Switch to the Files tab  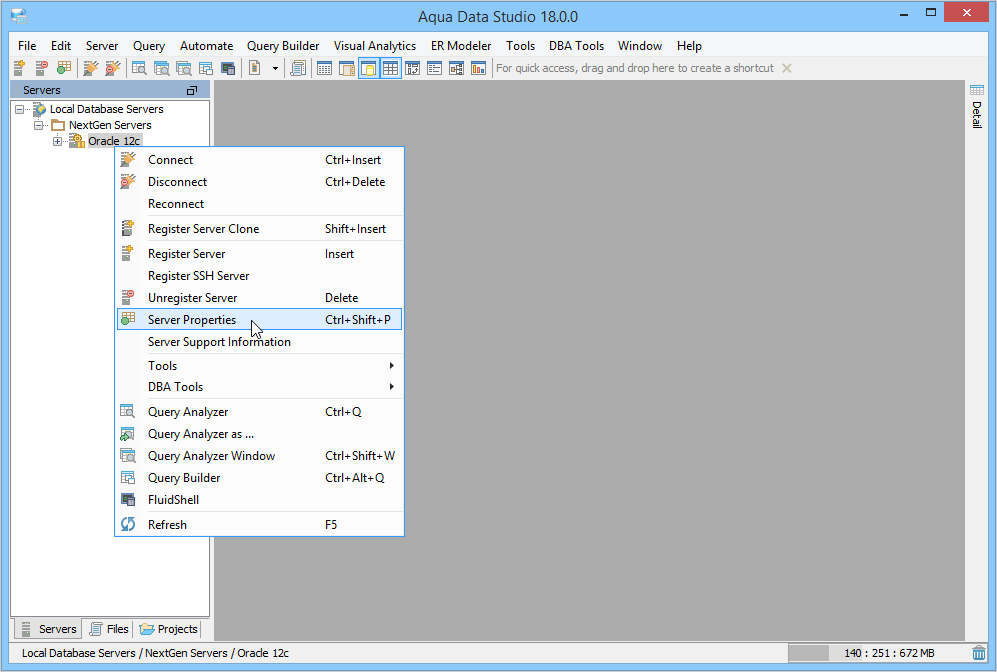coord(109,629)
